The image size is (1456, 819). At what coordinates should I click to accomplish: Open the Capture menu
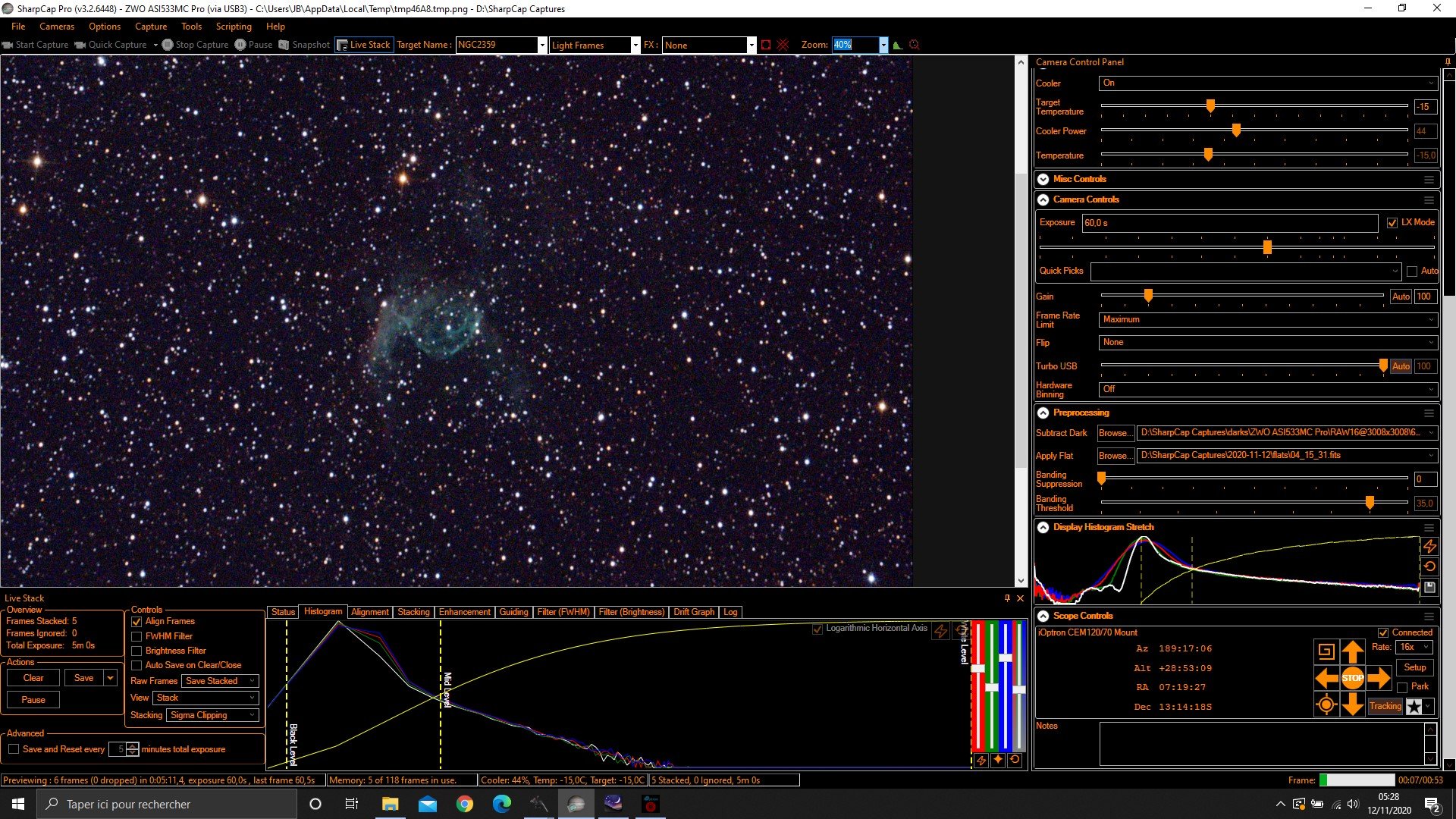[x=151, y=27]
